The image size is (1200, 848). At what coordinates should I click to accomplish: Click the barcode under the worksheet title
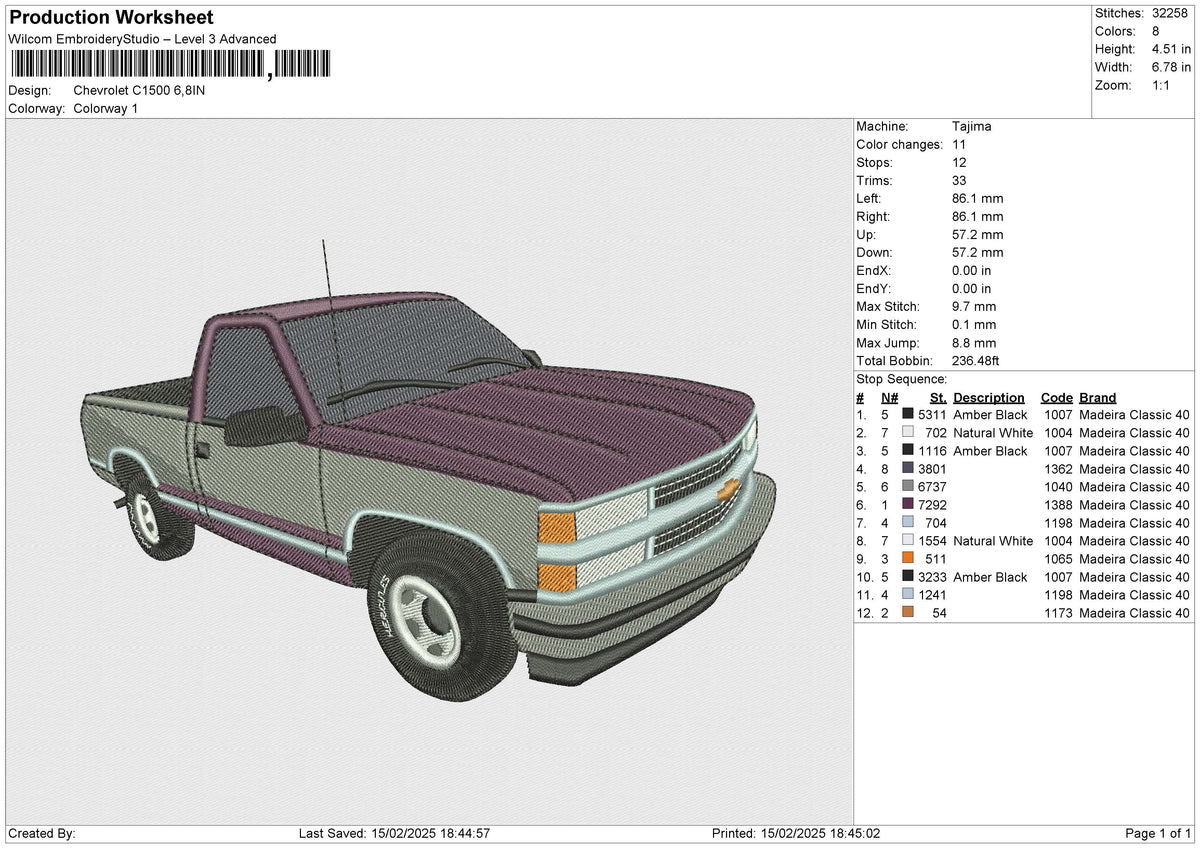(x=170, y=65)
